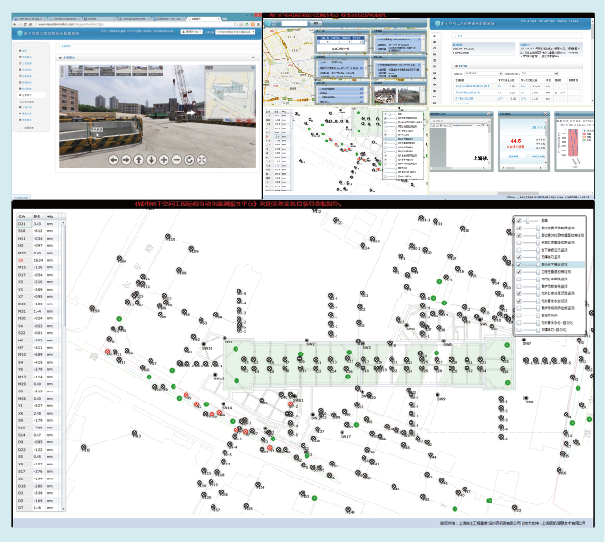Viewport: 605px width, 542px height.
Task: Zoom out with the panorama minus icon
Action: tap(176, 159)
